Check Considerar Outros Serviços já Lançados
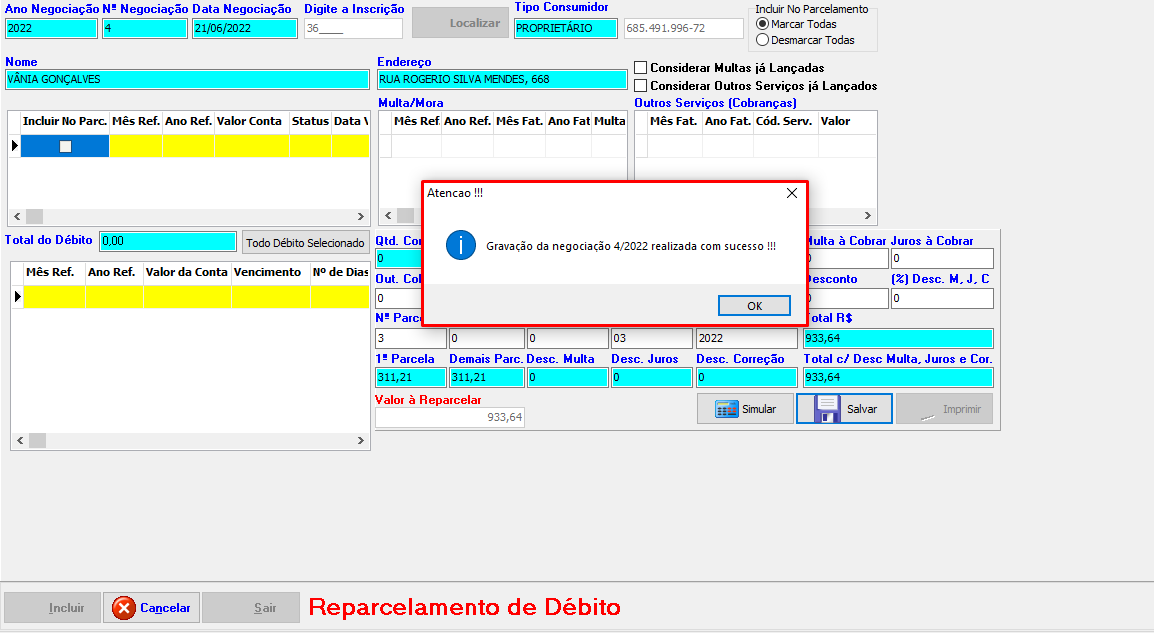The image size is (1154, 633). pyautogui.click(x=641, y=86)
